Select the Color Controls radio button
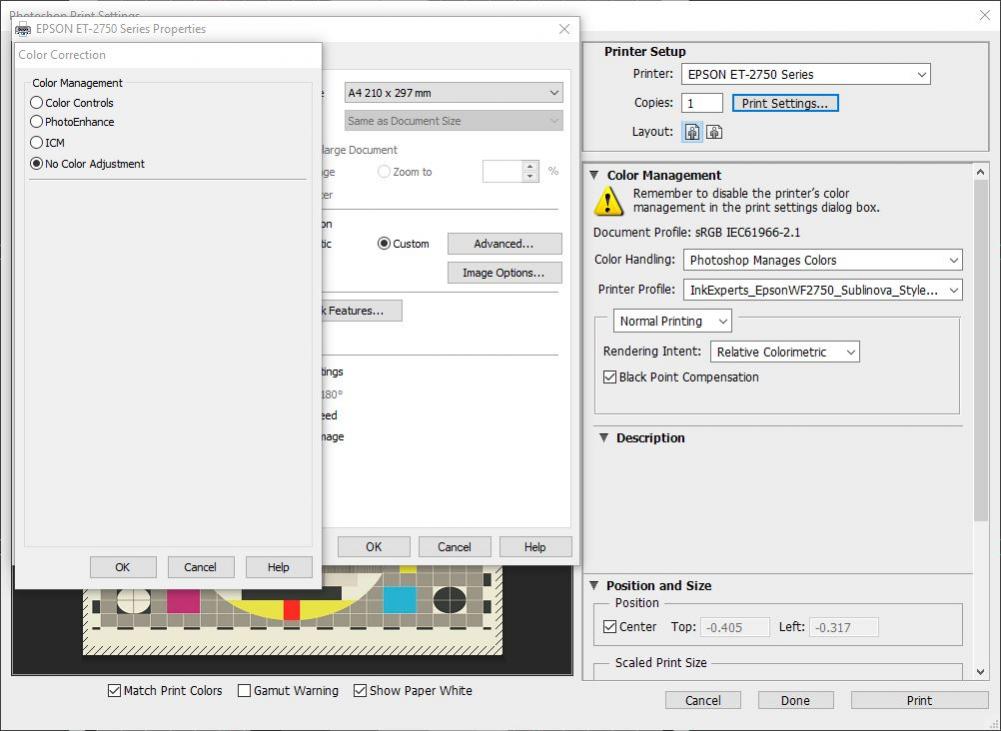Screen dimensions: 1001x731 tap(36, 103)
